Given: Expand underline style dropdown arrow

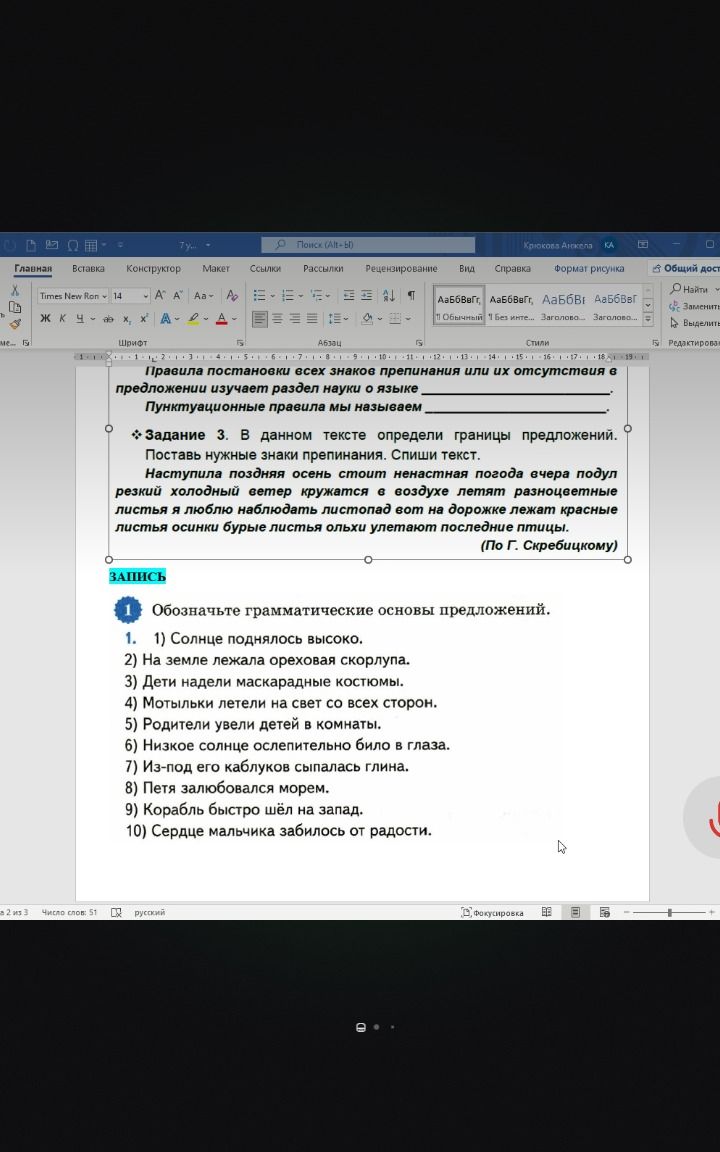Looking at the screenshot, I should click(x=93, y=319).
